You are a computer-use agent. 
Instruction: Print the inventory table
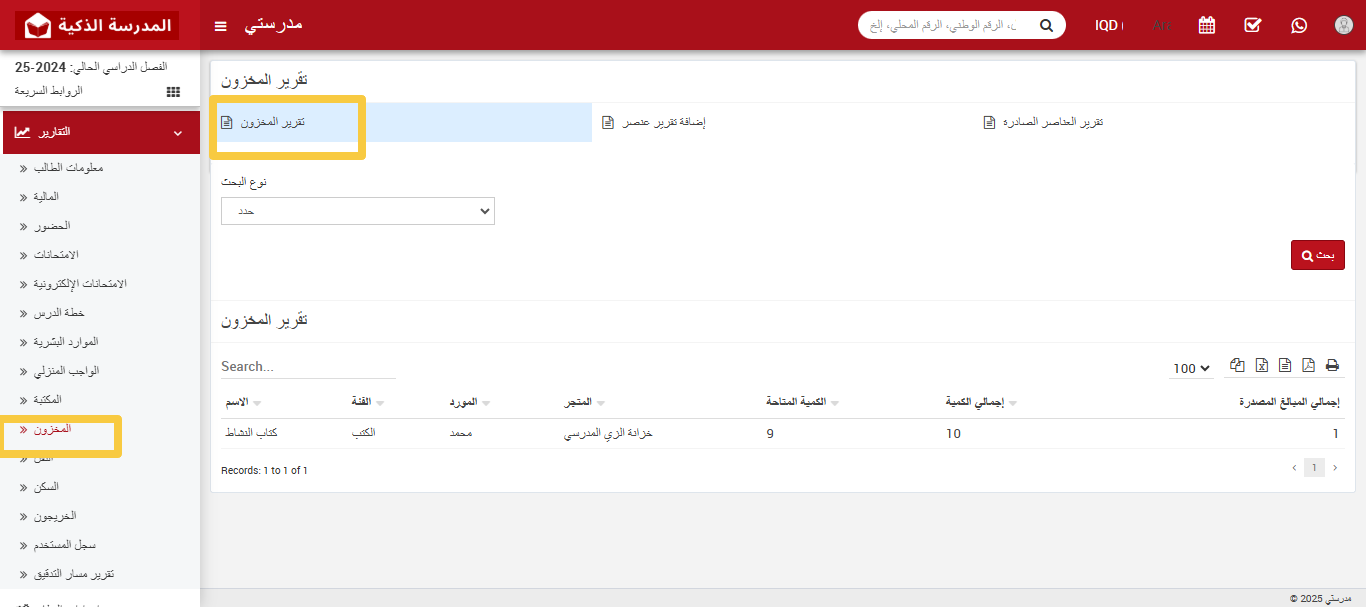click(x=1332, y=366)
